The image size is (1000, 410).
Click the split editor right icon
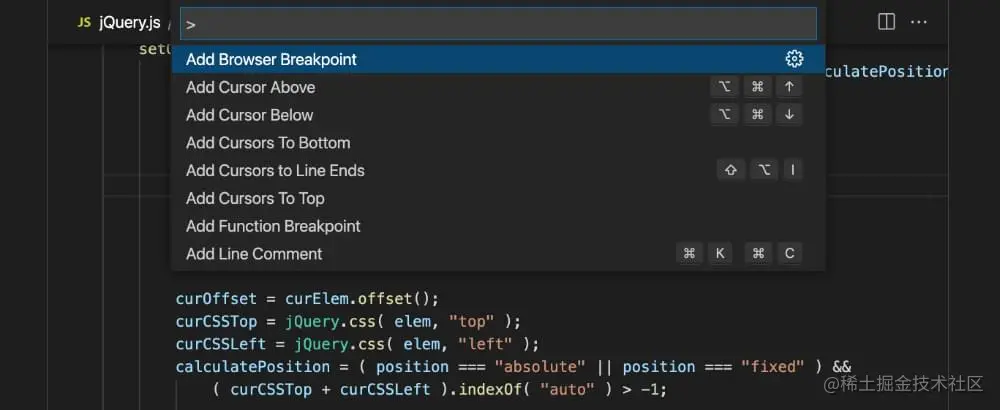coord(886,21)
